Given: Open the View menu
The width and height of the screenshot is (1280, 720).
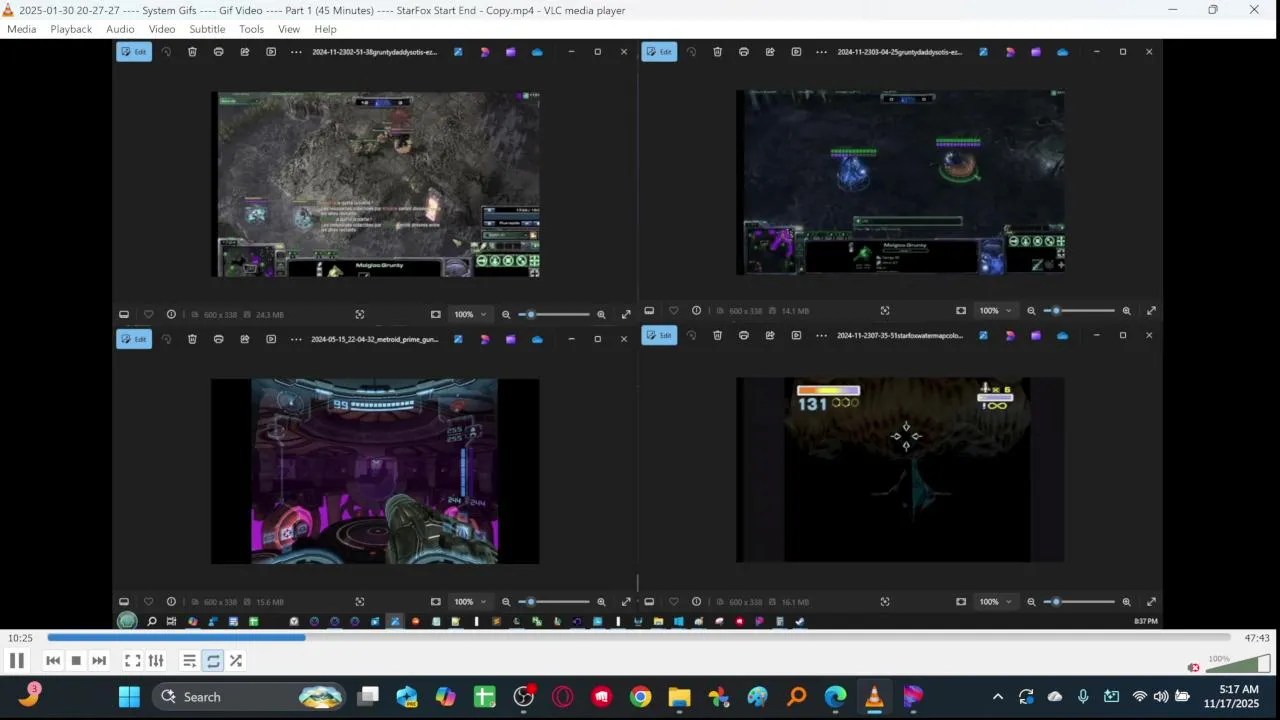Looking at the screenshot, I should 289,29.
